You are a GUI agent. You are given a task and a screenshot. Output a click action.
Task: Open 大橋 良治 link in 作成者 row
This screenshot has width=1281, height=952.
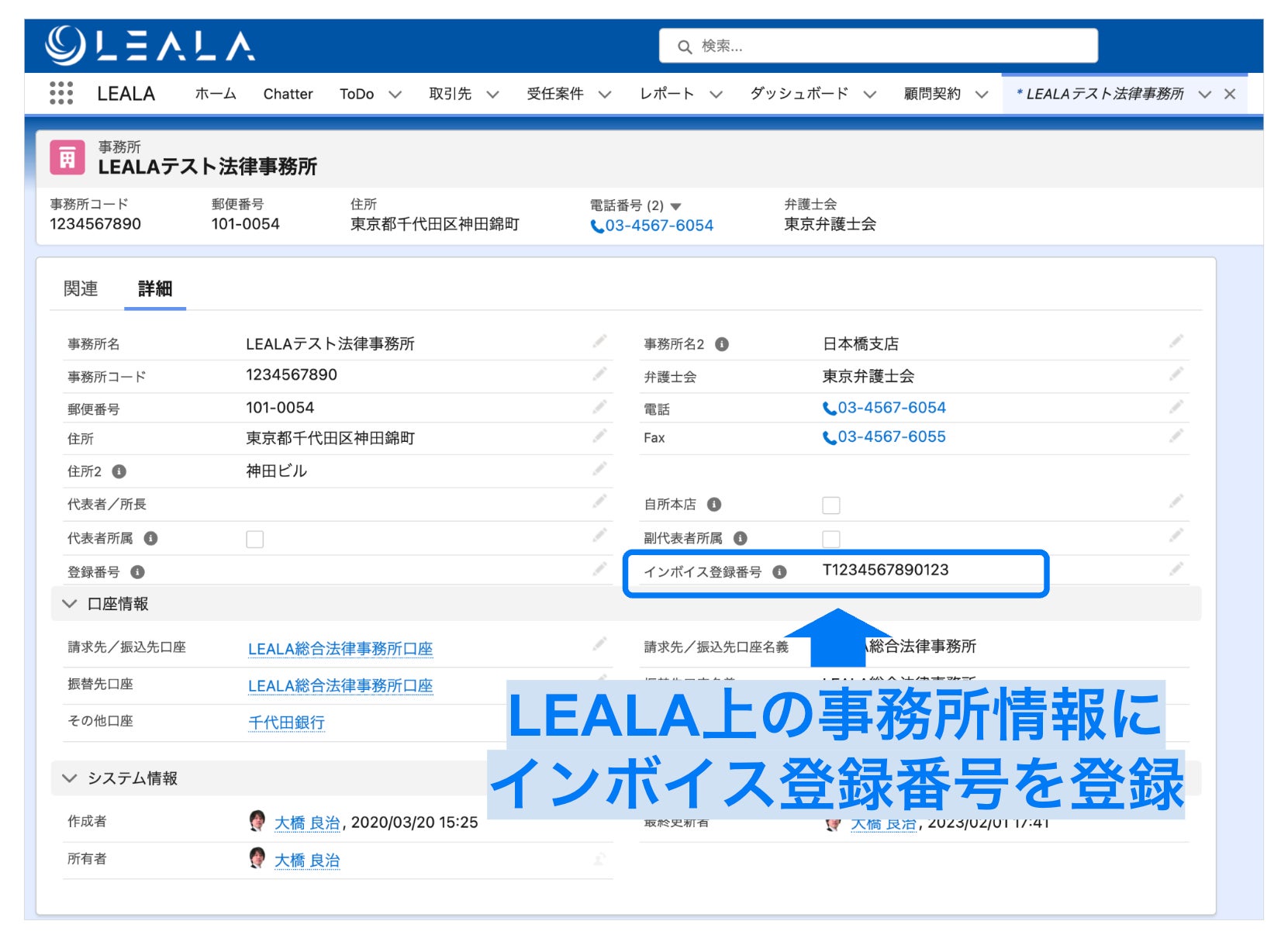click(307, 823)
